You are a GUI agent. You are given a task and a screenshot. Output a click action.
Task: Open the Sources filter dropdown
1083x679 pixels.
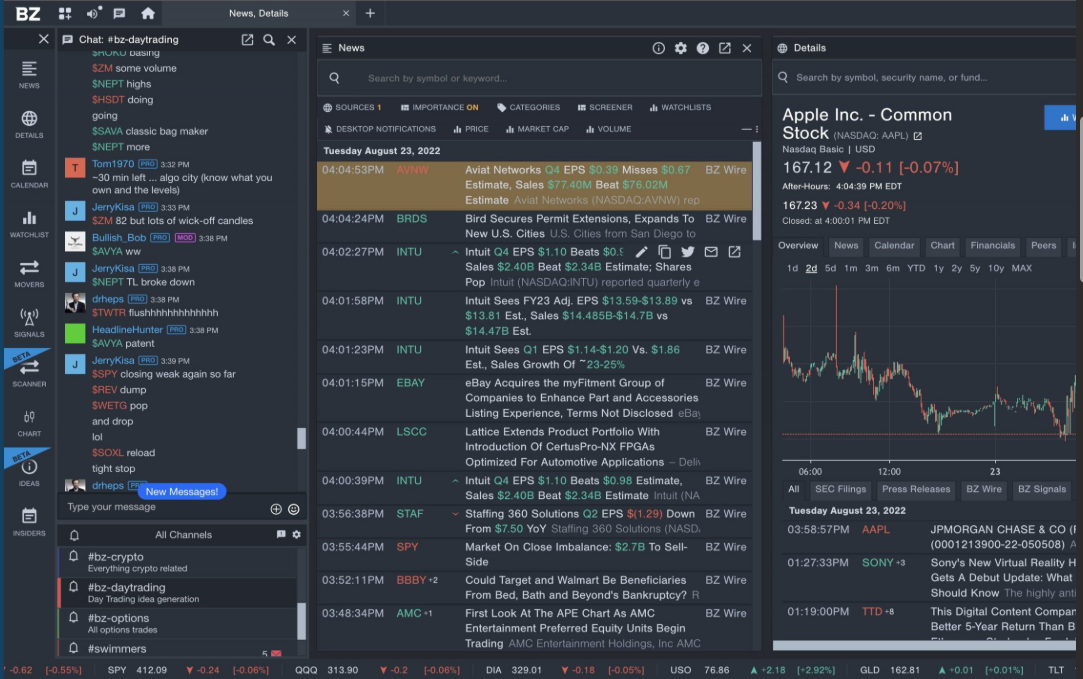pos(351,107)
